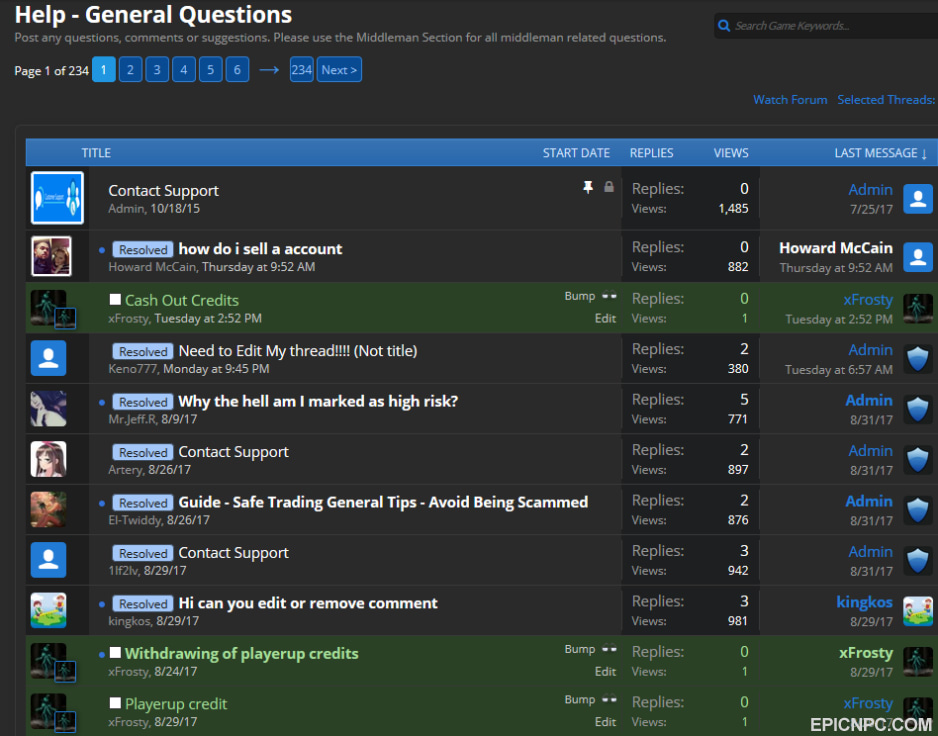
Task: Click Artery's anime avatar
Action: click(x=48, y=459)
